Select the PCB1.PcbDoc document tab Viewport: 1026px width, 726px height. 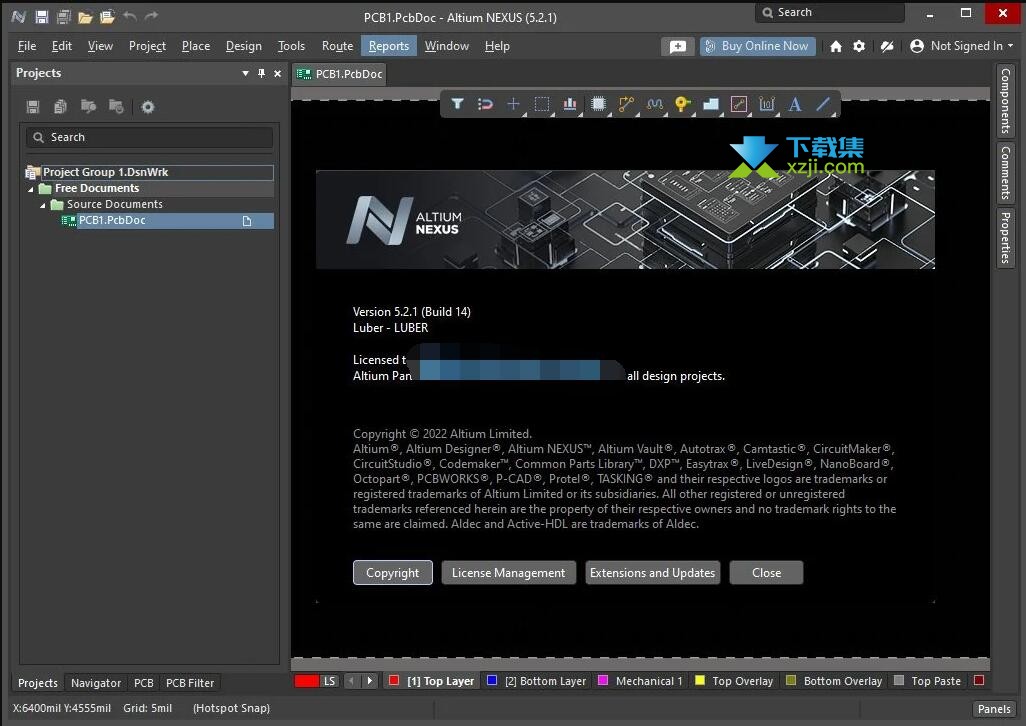click(340, 74)
